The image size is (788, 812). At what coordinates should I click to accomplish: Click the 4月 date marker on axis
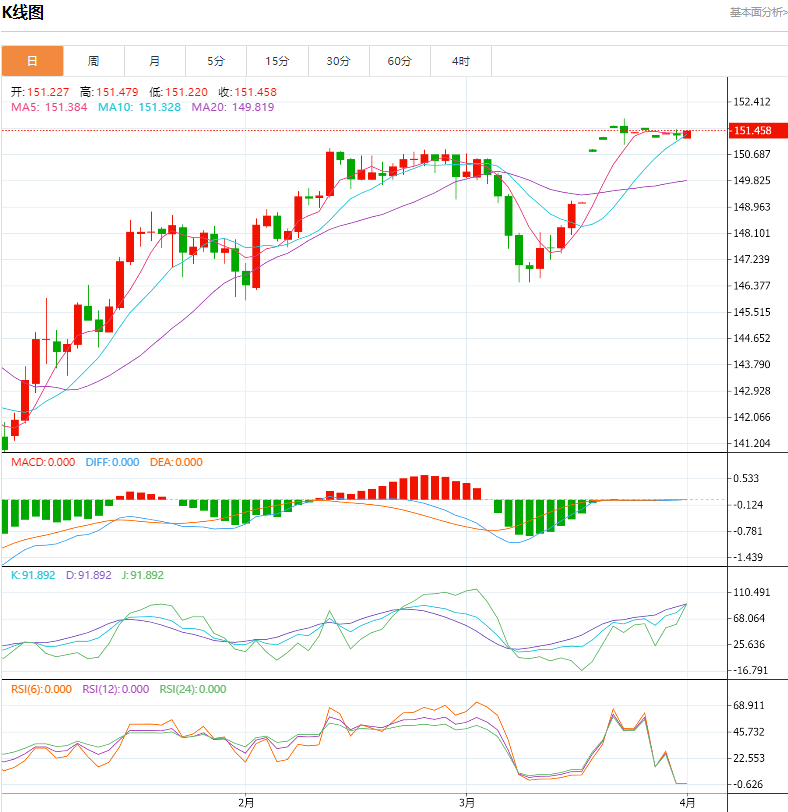[688, 802]
